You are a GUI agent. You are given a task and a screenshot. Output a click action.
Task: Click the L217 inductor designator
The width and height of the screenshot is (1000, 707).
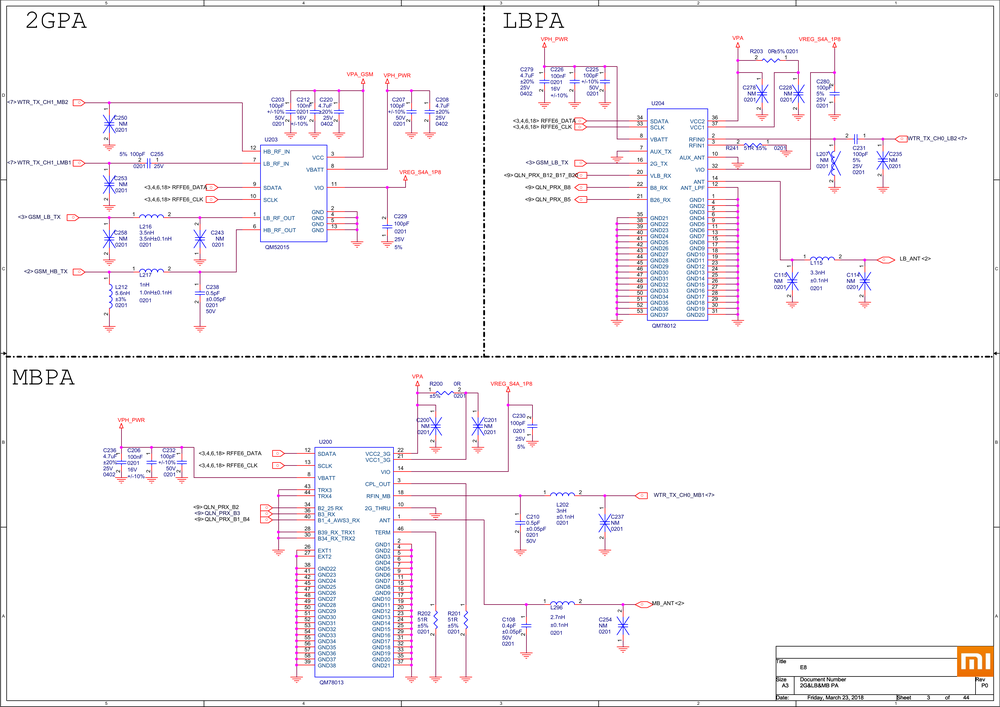pyautogui.click(x=145, y=275)
